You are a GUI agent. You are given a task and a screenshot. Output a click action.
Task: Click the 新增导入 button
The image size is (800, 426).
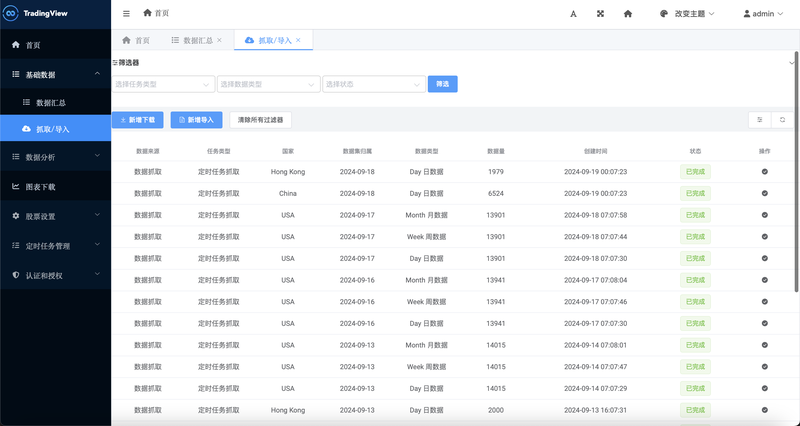tap(196, 120)
